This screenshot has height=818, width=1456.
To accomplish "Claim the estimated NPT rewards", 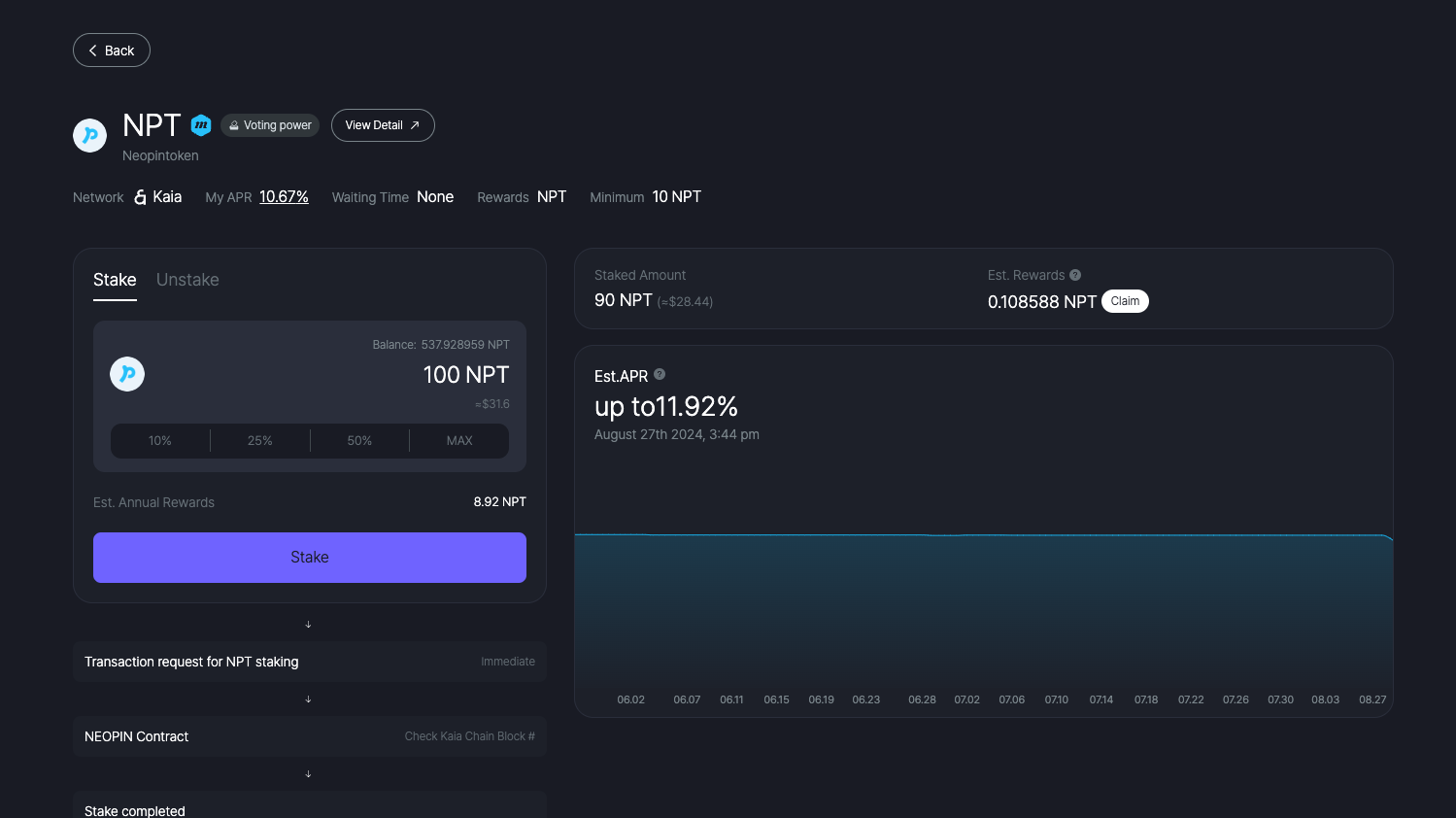I will coord(1125,301).
